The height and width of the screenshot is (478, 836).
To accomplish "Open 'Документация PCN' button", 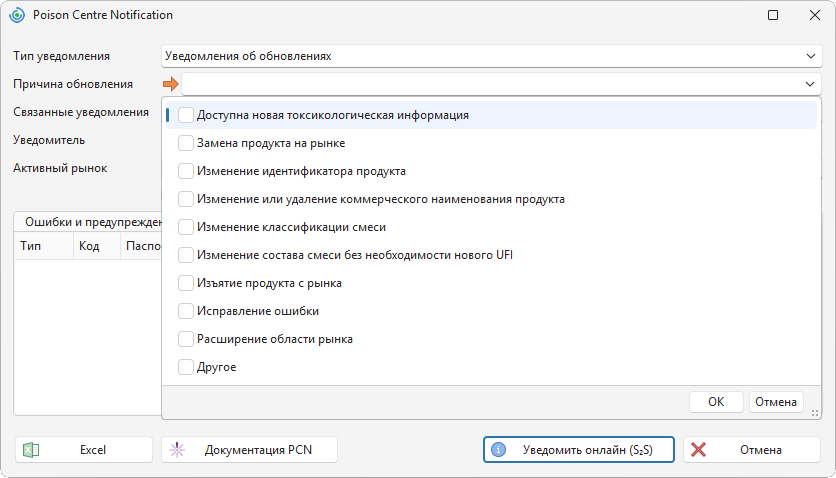I will (x=250, y=450).
